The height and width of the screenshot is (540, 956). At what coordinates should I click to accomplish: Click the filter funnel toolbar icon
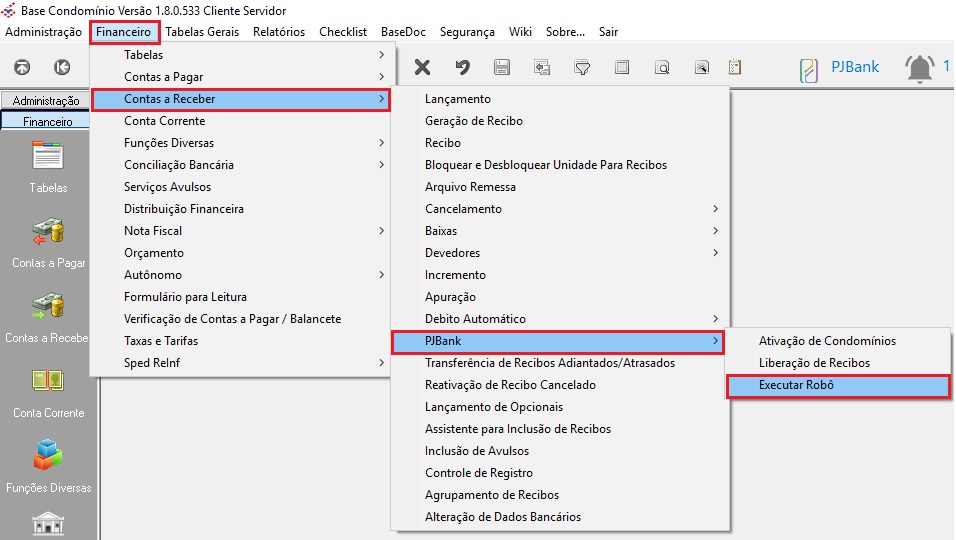tap(582, 67)
